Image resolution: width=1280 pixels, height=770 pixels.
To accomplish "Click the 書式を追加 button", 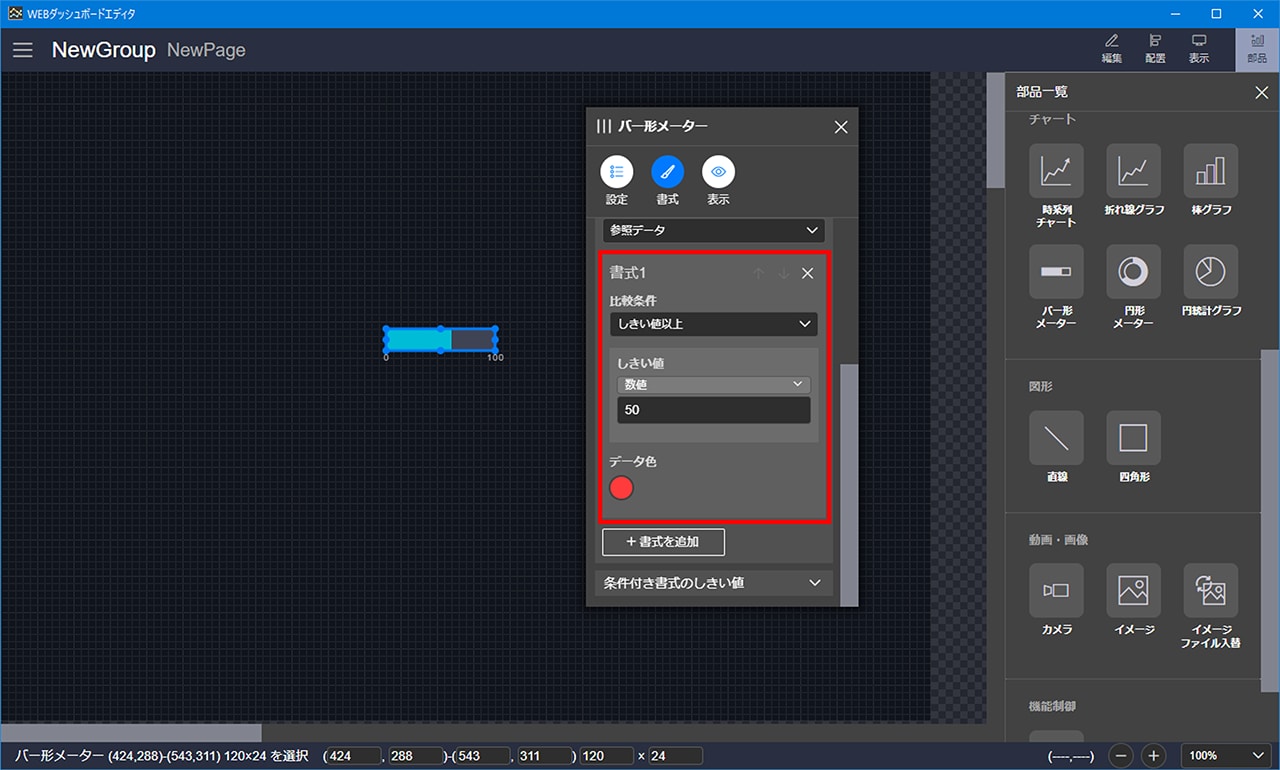I will coord(663,542).
